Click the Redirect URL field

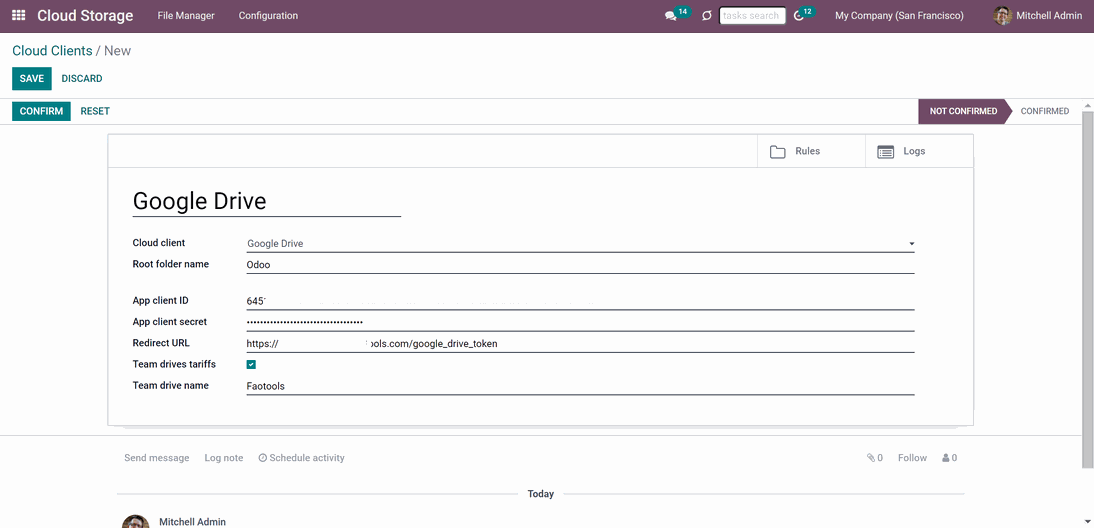coord(580,344)
